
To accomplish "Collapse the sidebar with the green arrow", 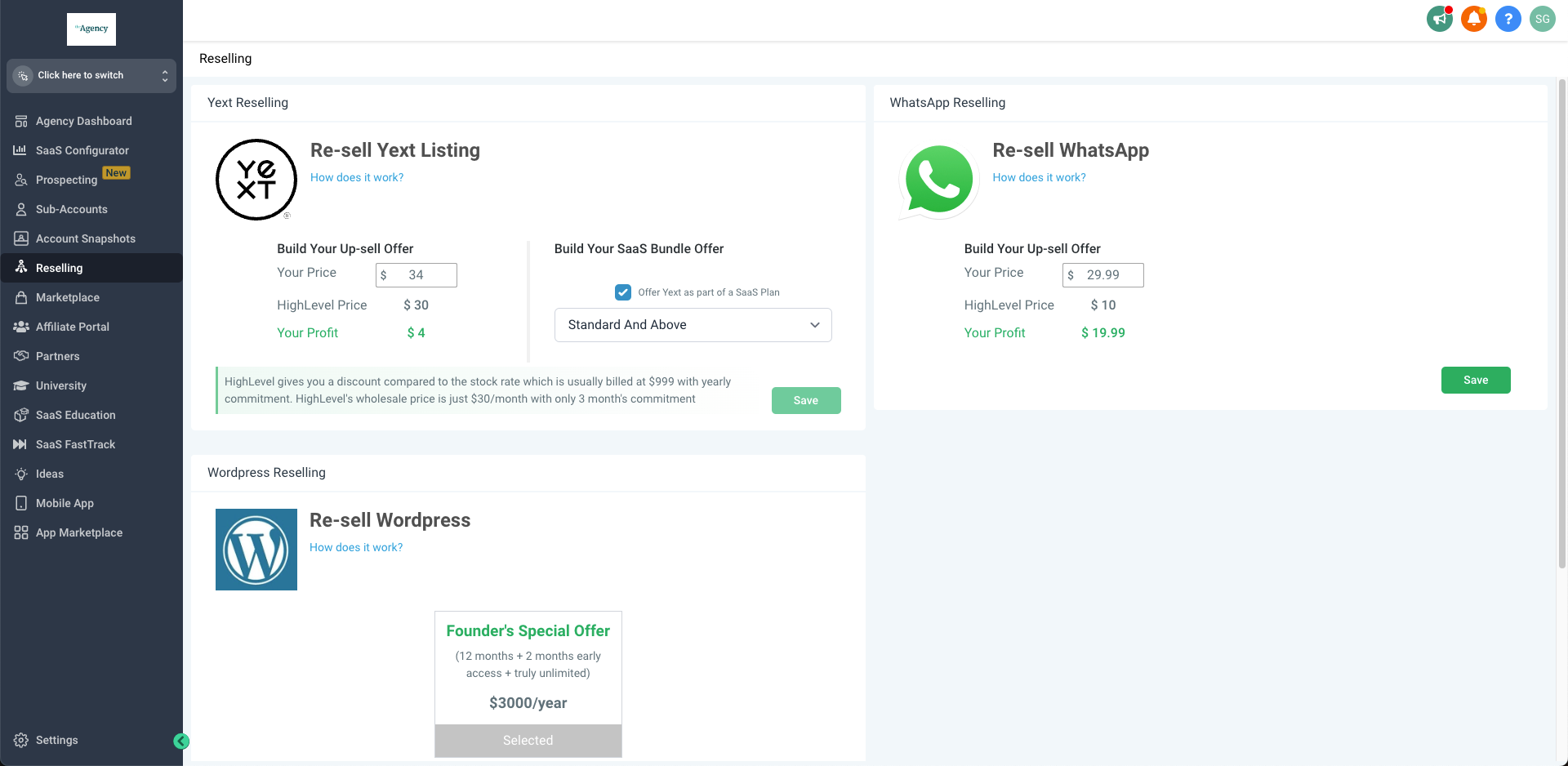I will coord(181,742).
